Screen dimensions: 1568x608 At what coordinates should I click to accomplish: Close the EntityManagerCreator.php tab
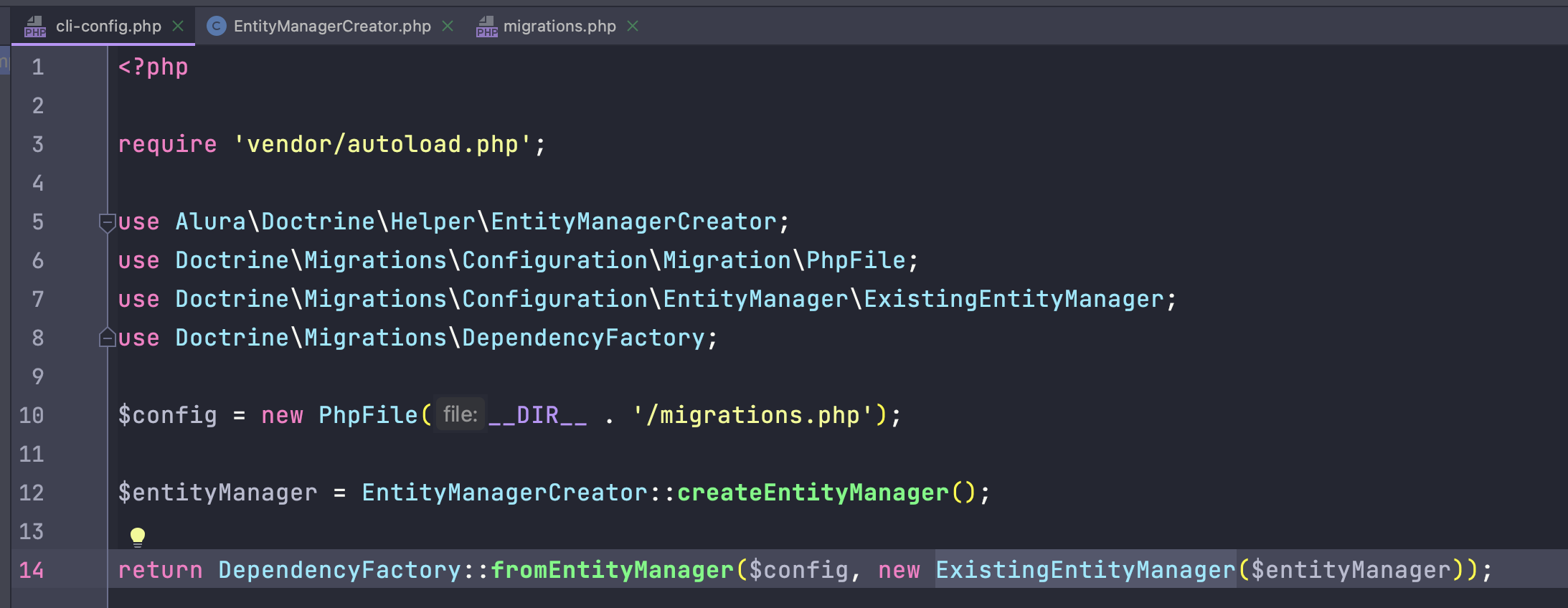point(448,27)
